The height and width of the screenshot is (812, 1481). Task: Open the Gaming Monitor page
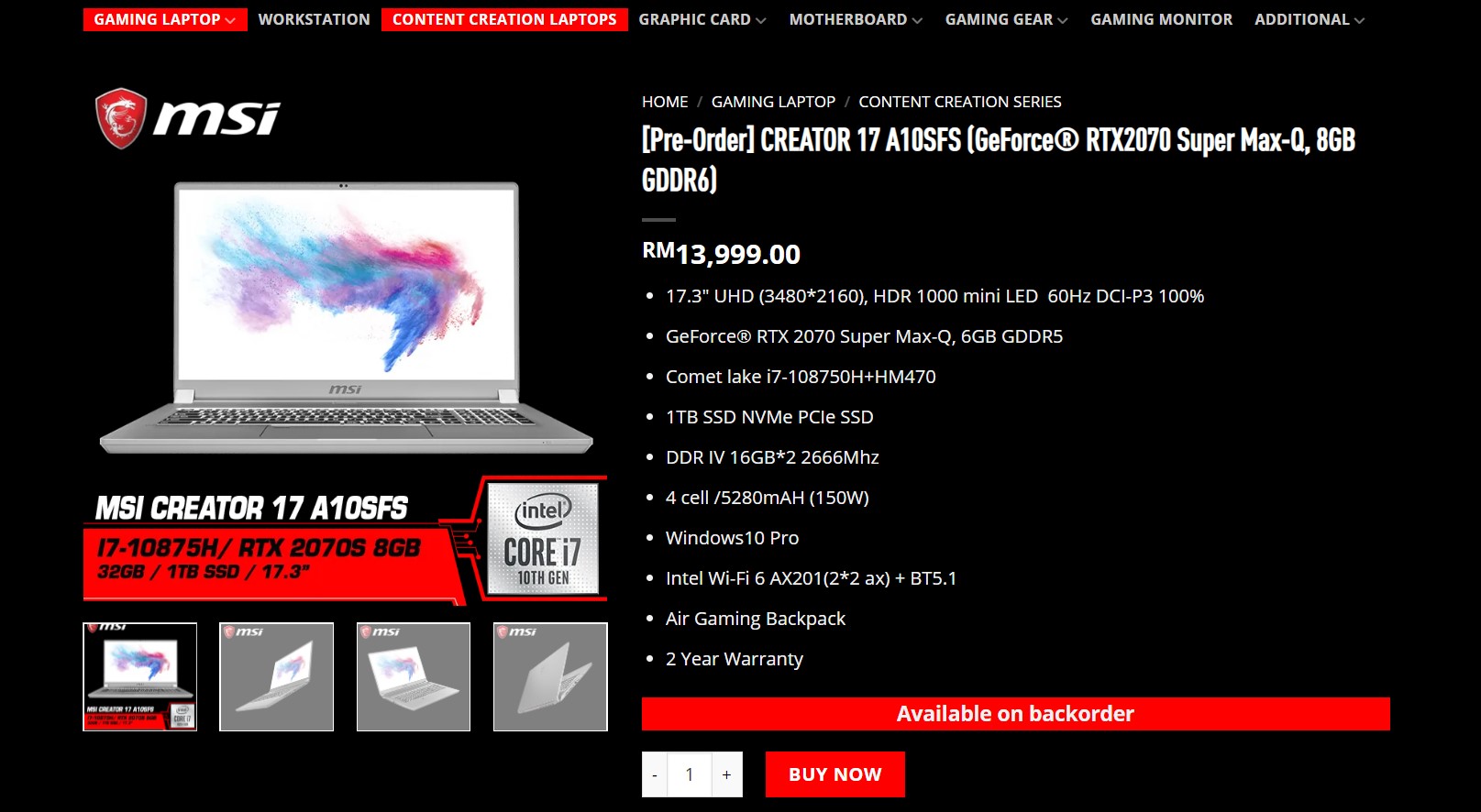tap(1161, 19)
